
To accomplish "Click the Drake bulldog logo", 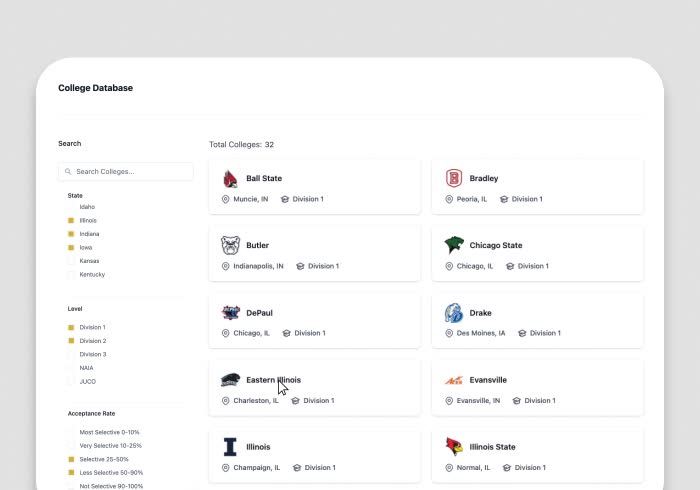I will (454, 313).
